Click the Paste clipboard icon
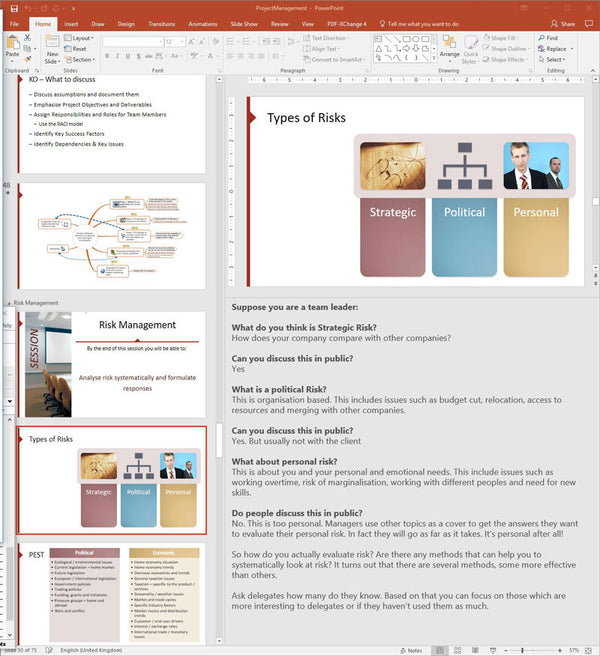 (13, 43)
